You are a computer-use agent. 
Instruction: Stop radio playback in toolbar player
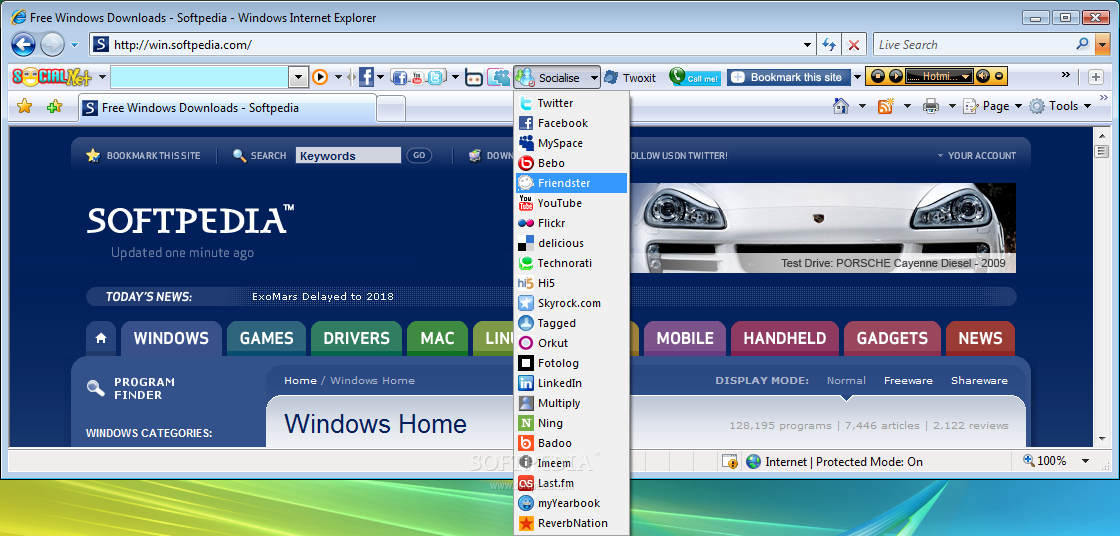[876, 76]
